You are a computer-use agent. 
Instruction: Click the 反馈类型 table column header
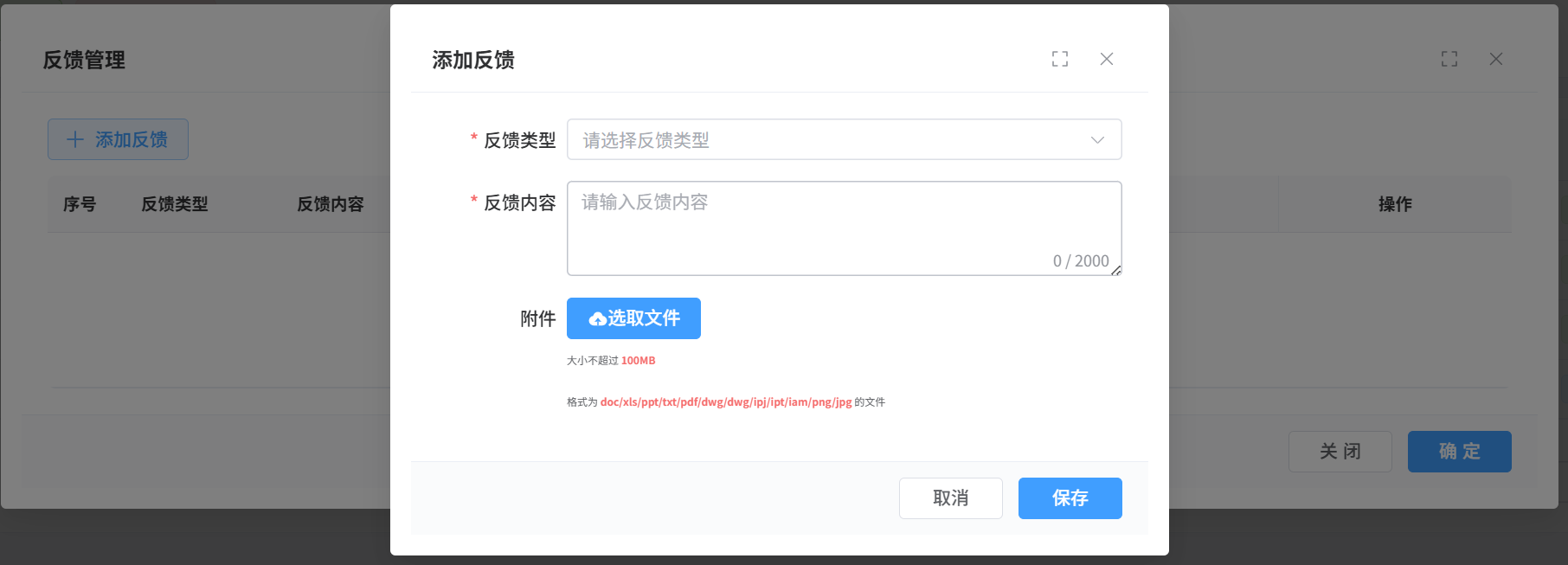pyautogui.click(x=175, y=204)
